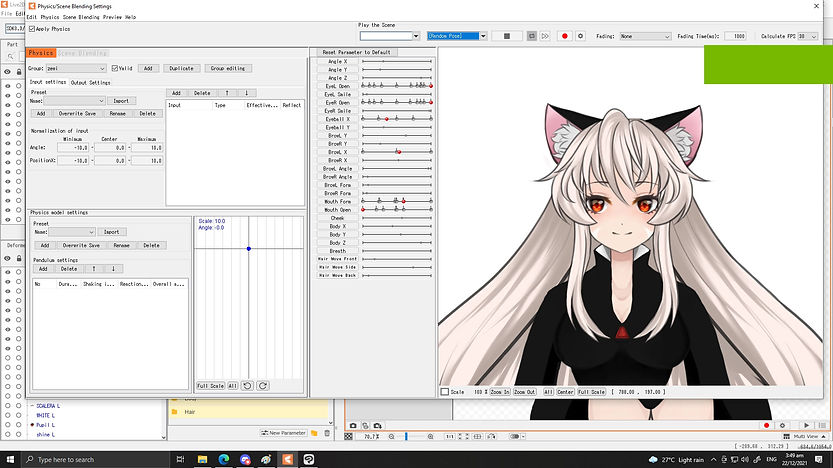Click the red record dot in main window bottom bar

click(766, 426)
